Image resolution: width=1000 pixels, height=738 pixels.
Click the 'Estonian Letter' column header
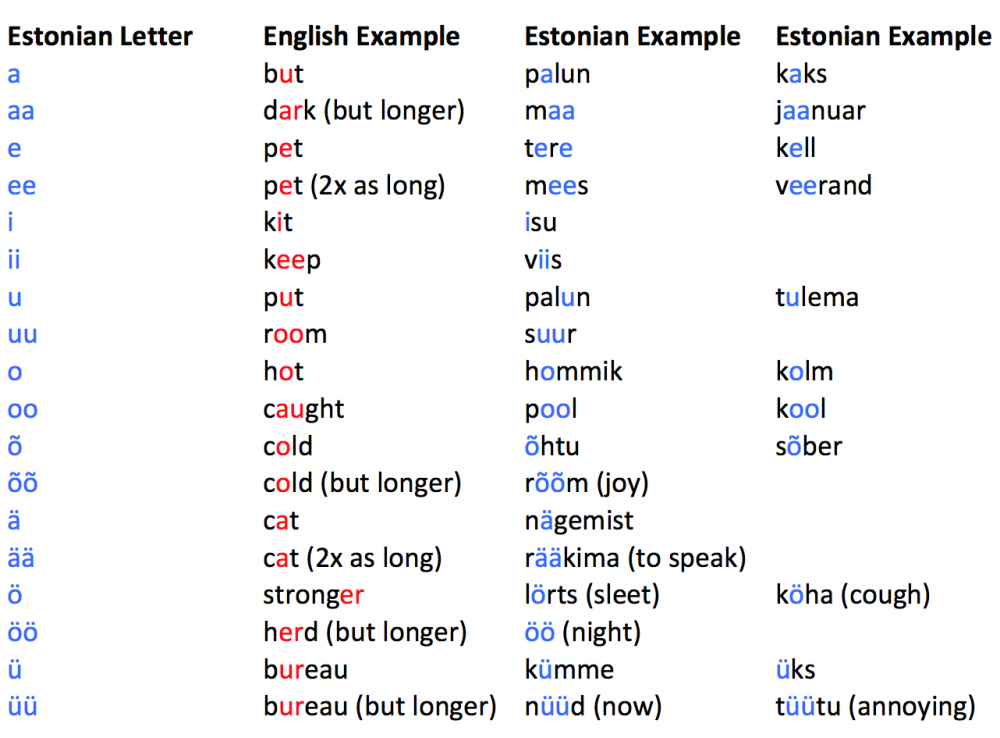coord(100,38)
